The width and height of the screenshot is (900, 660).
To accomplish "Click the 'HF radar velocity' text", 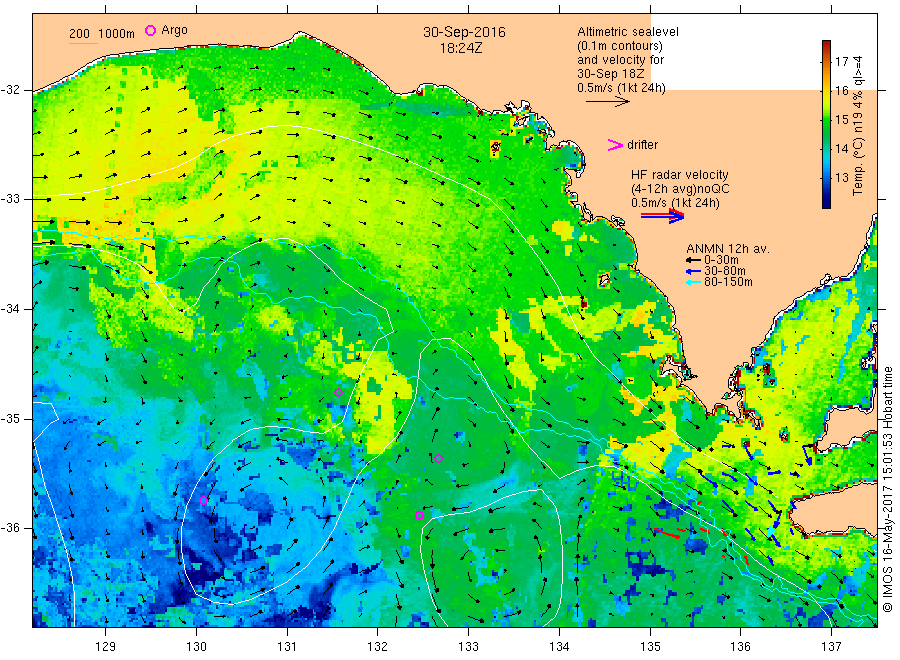I will tap(680, 175).
